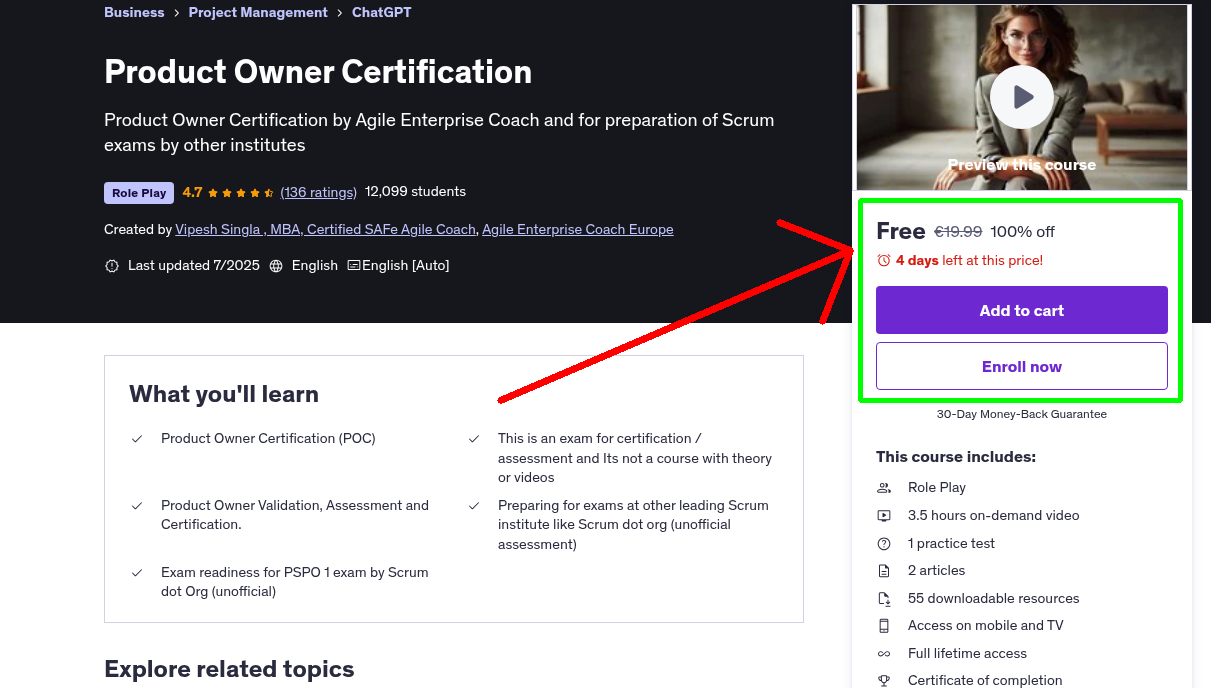Viewport: 1211px width, 688px height.
Task: Click the 55 downloadable resources text
Action: [x=994, y=599]
